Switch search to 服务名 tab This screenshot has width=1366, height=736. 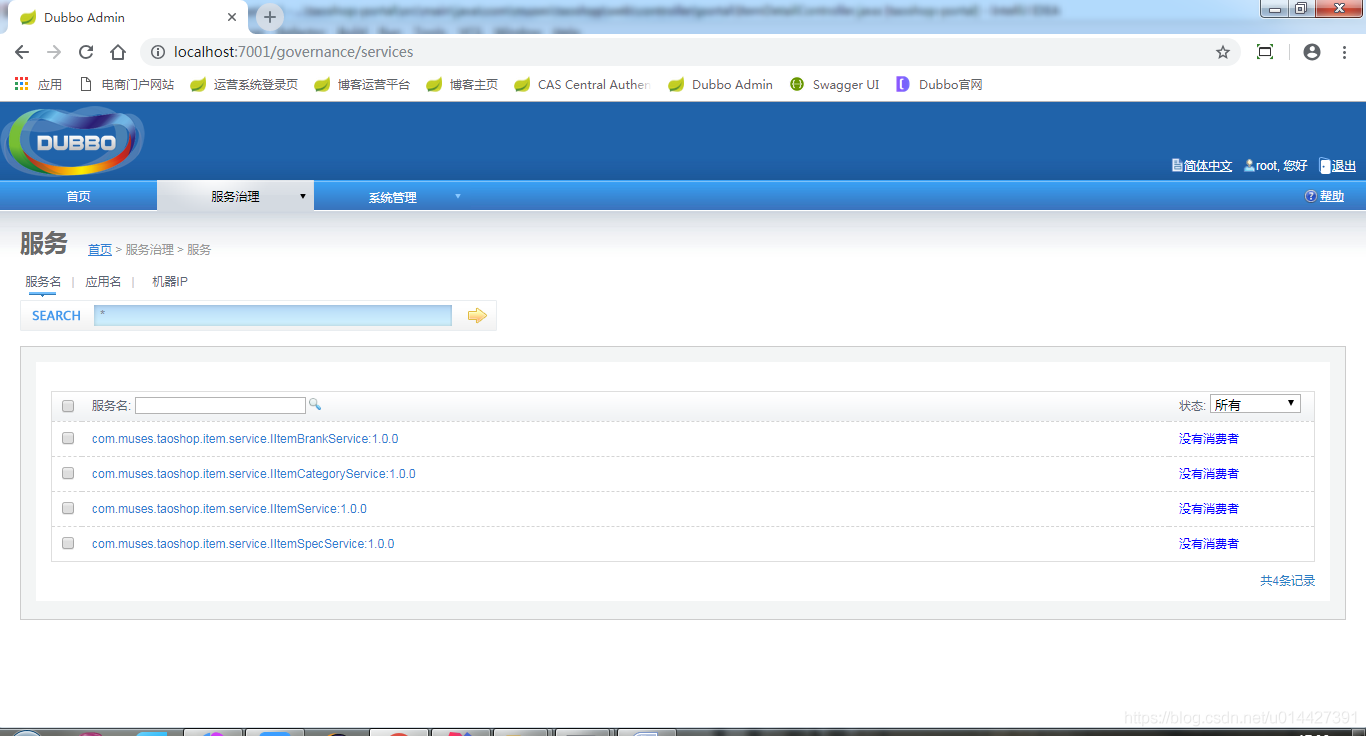click(x=43, y=282)
